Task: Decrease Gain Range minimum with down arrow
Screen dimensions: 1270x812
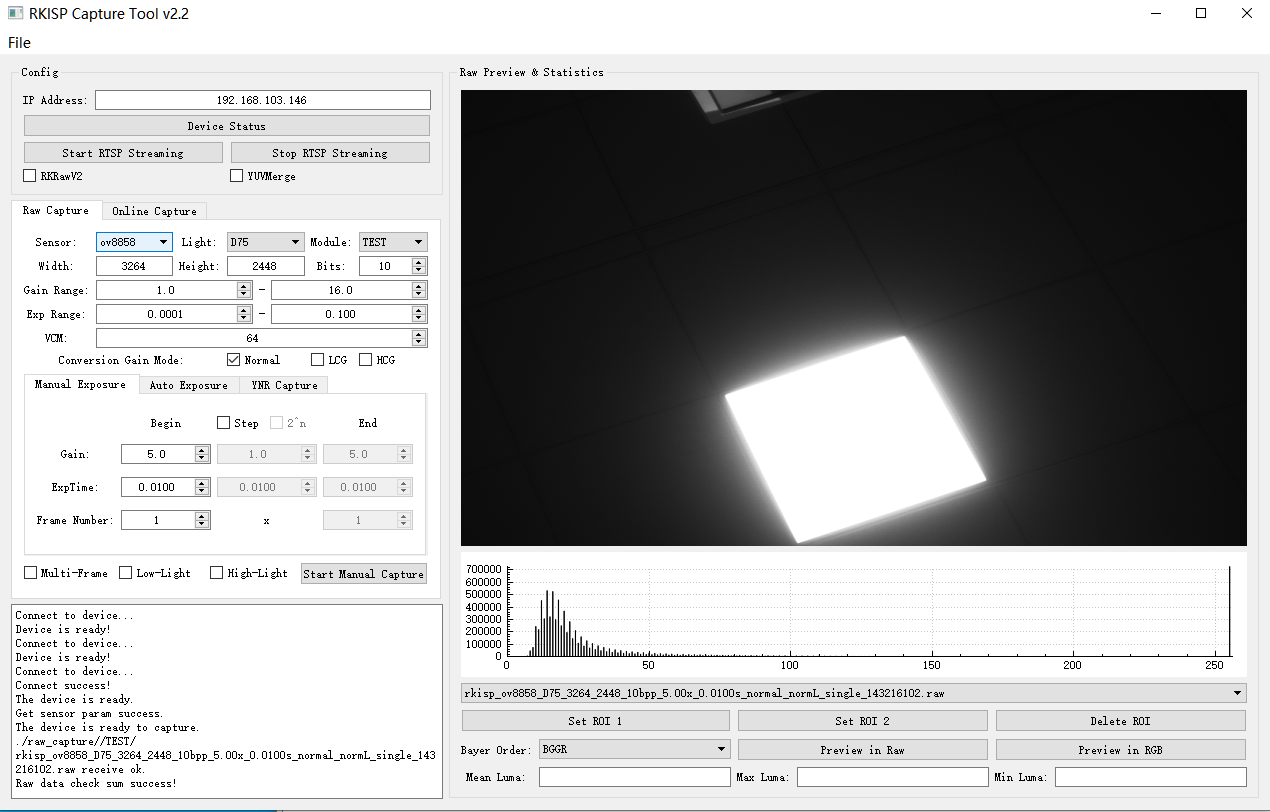Action: 243,295
